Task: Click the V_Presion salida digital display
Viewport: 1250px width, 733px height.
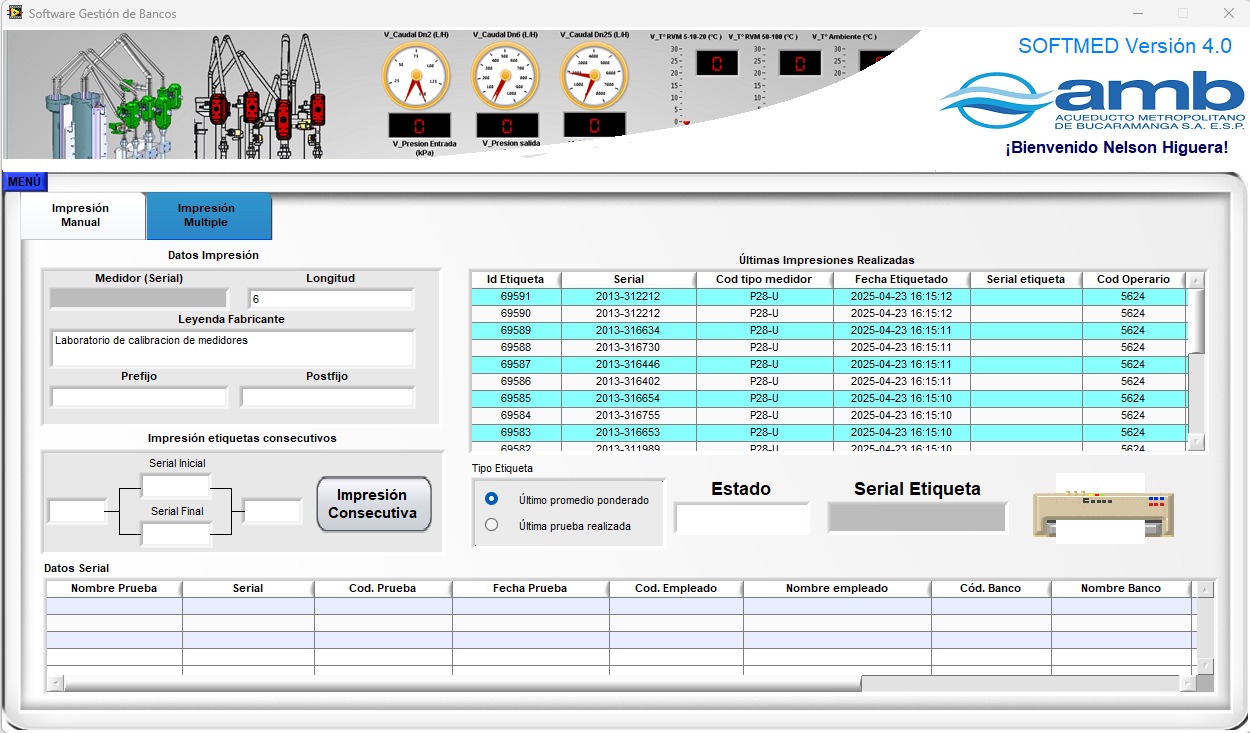Action: coord(507,126)
